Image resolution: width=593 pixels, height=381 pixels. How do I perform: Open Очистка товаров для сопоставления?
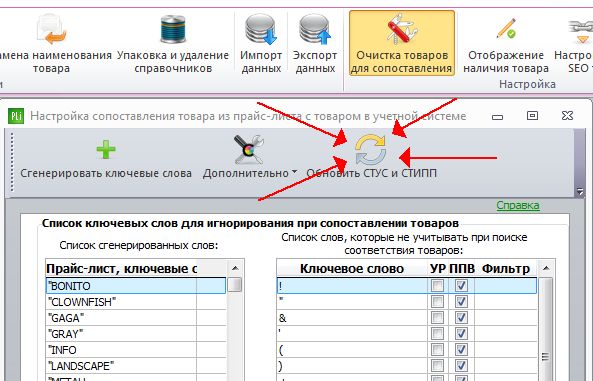click(x=402, y=43)
